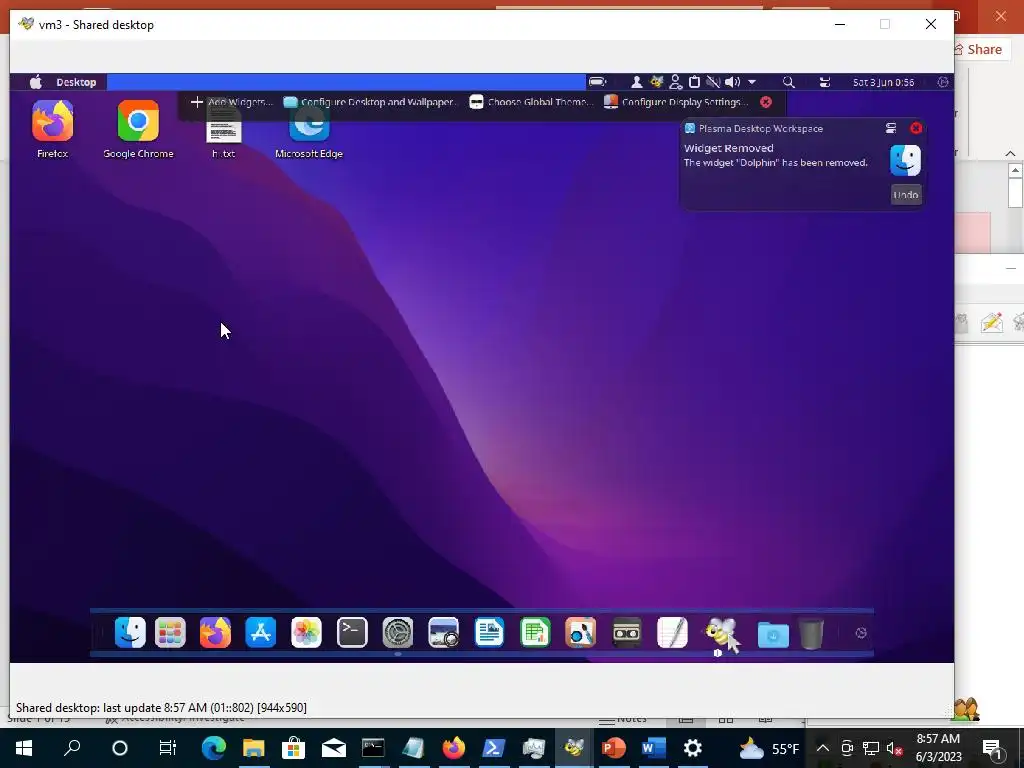1024x768 pixels.
Task: Open the Downloads folder in dock
Action: click(x=773, y=634)
